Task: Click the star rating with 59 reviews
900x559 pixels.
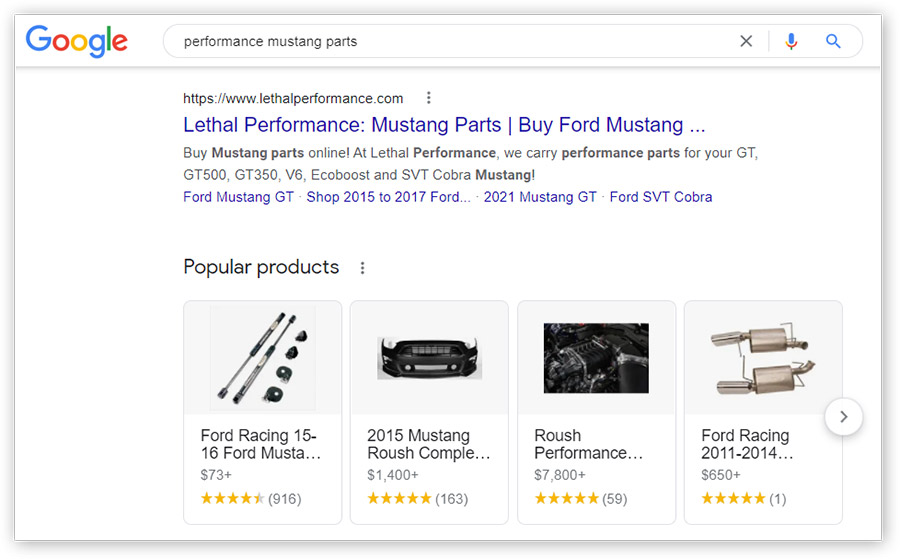Action: 580,498
